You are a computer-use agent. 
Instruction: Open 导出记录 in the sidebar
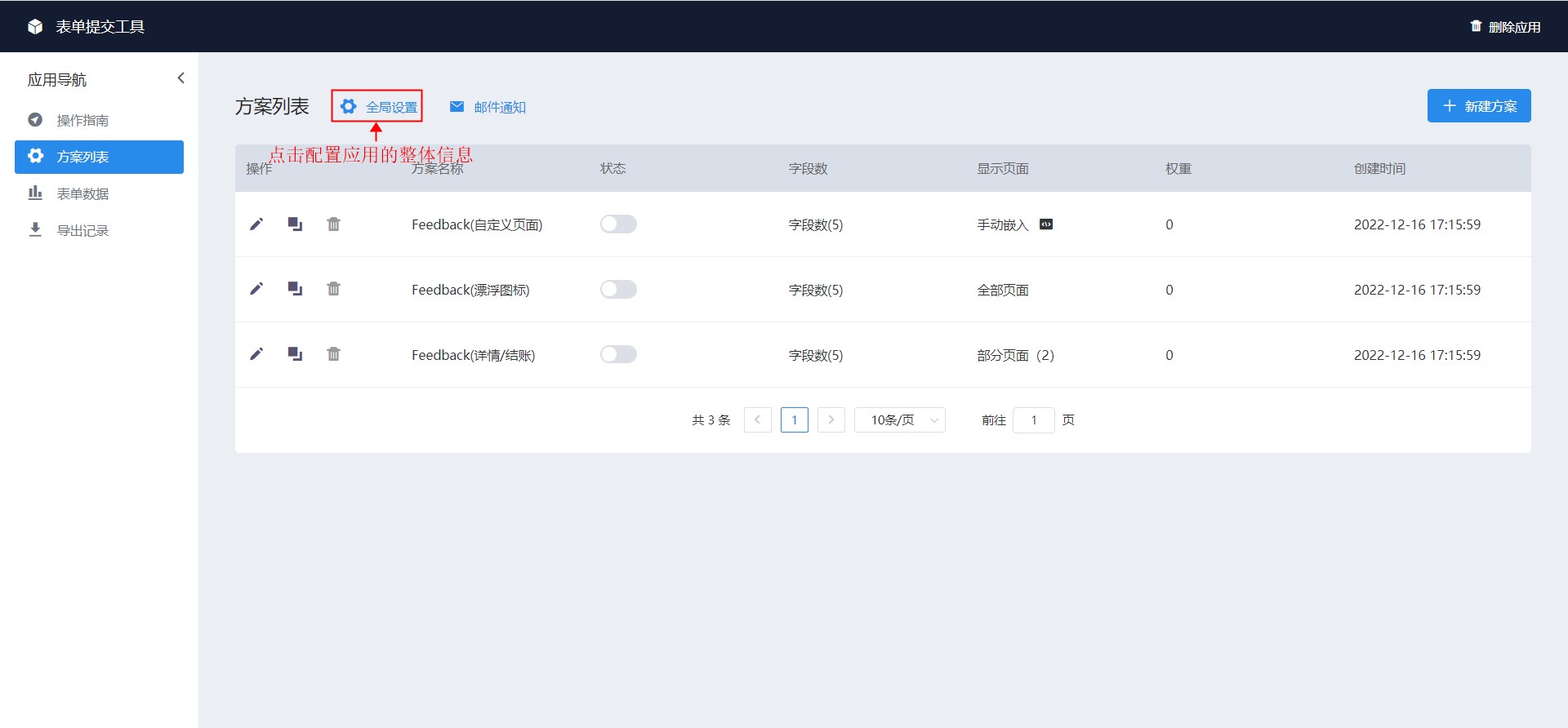[99, 230]
